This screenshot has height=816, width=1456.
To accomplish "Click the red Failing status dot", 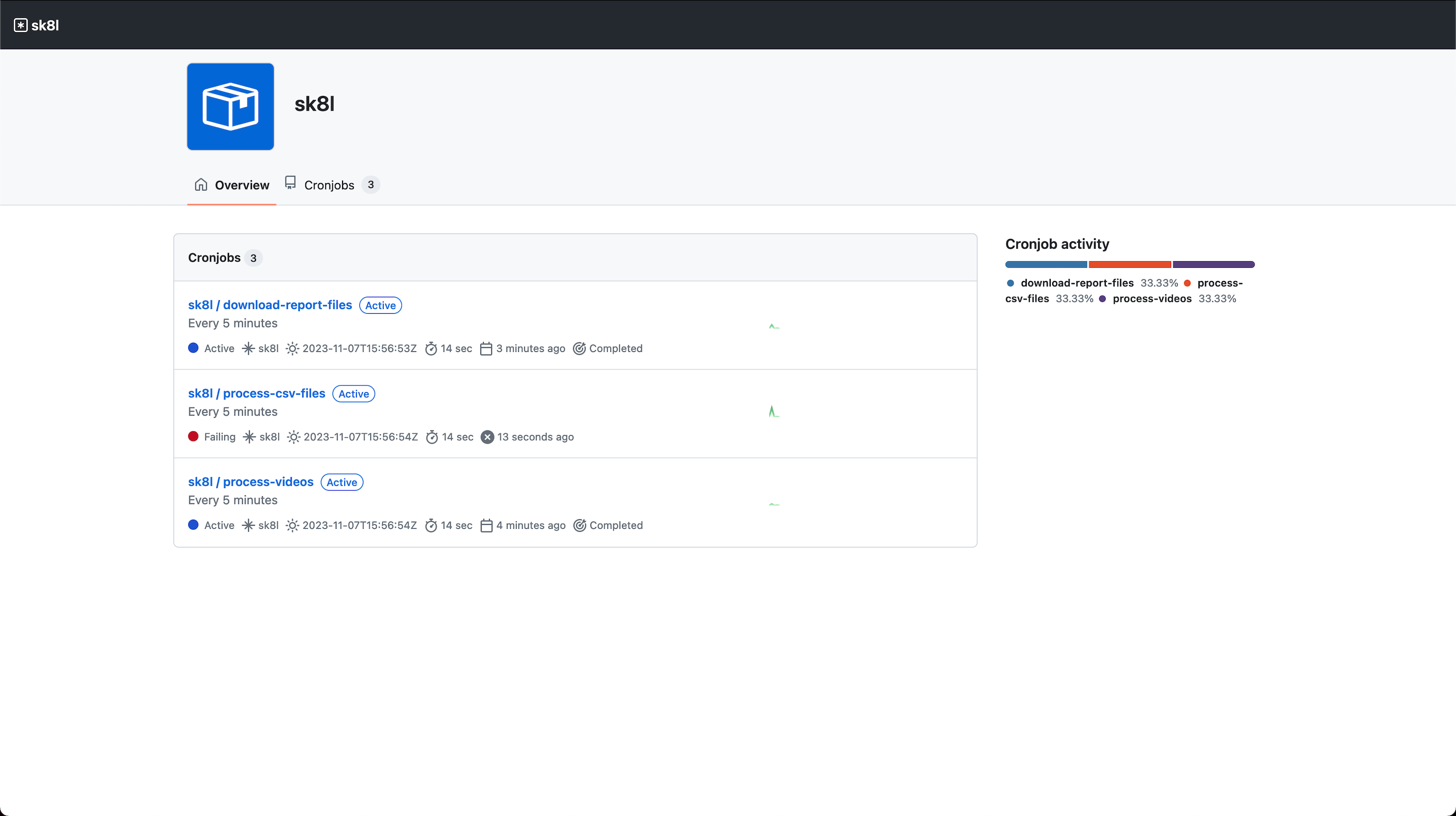I will pyautogui.click(x=193, y=436).
